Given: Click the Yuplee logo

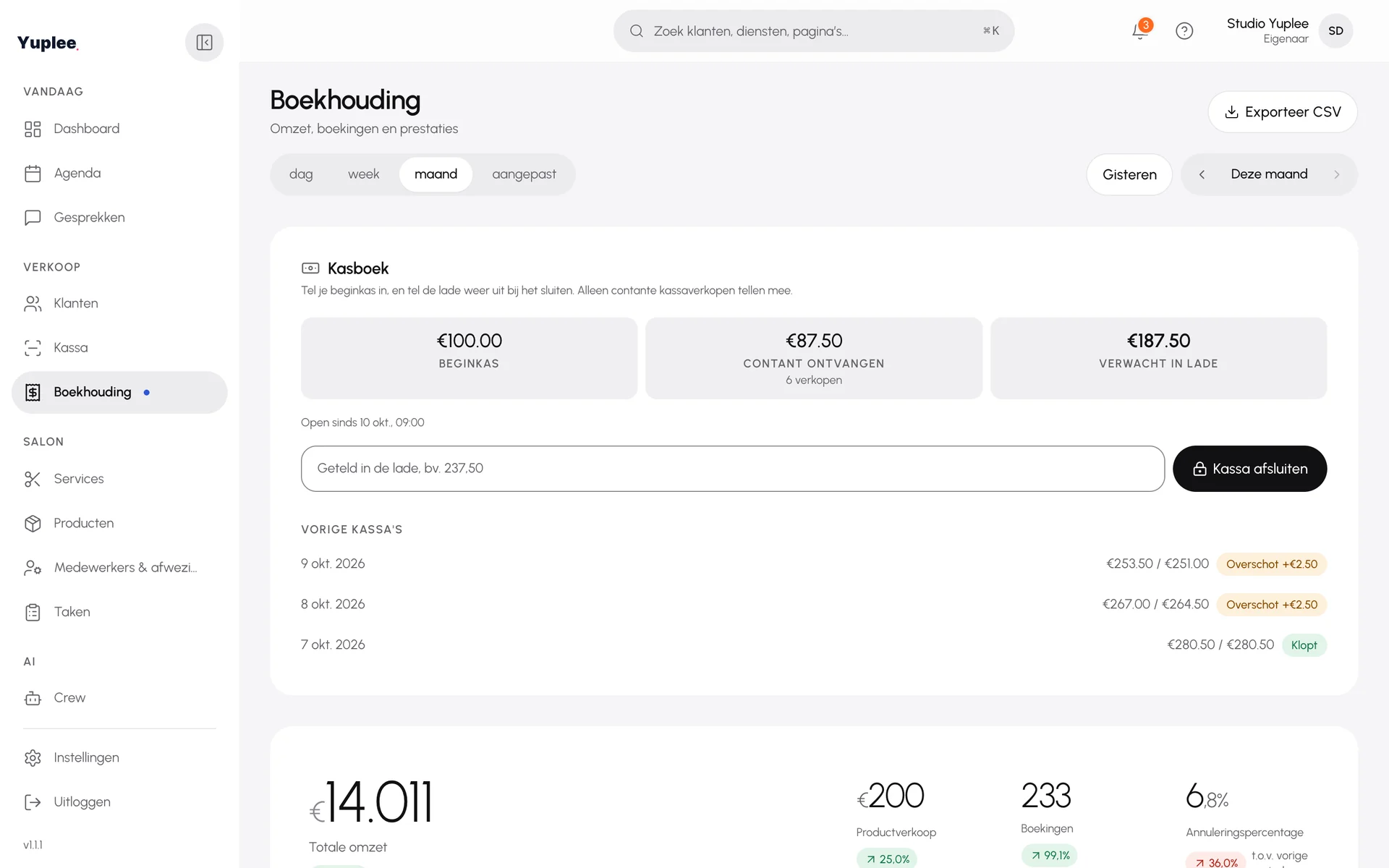Looking at the screenshot, I should coord(48,43).
